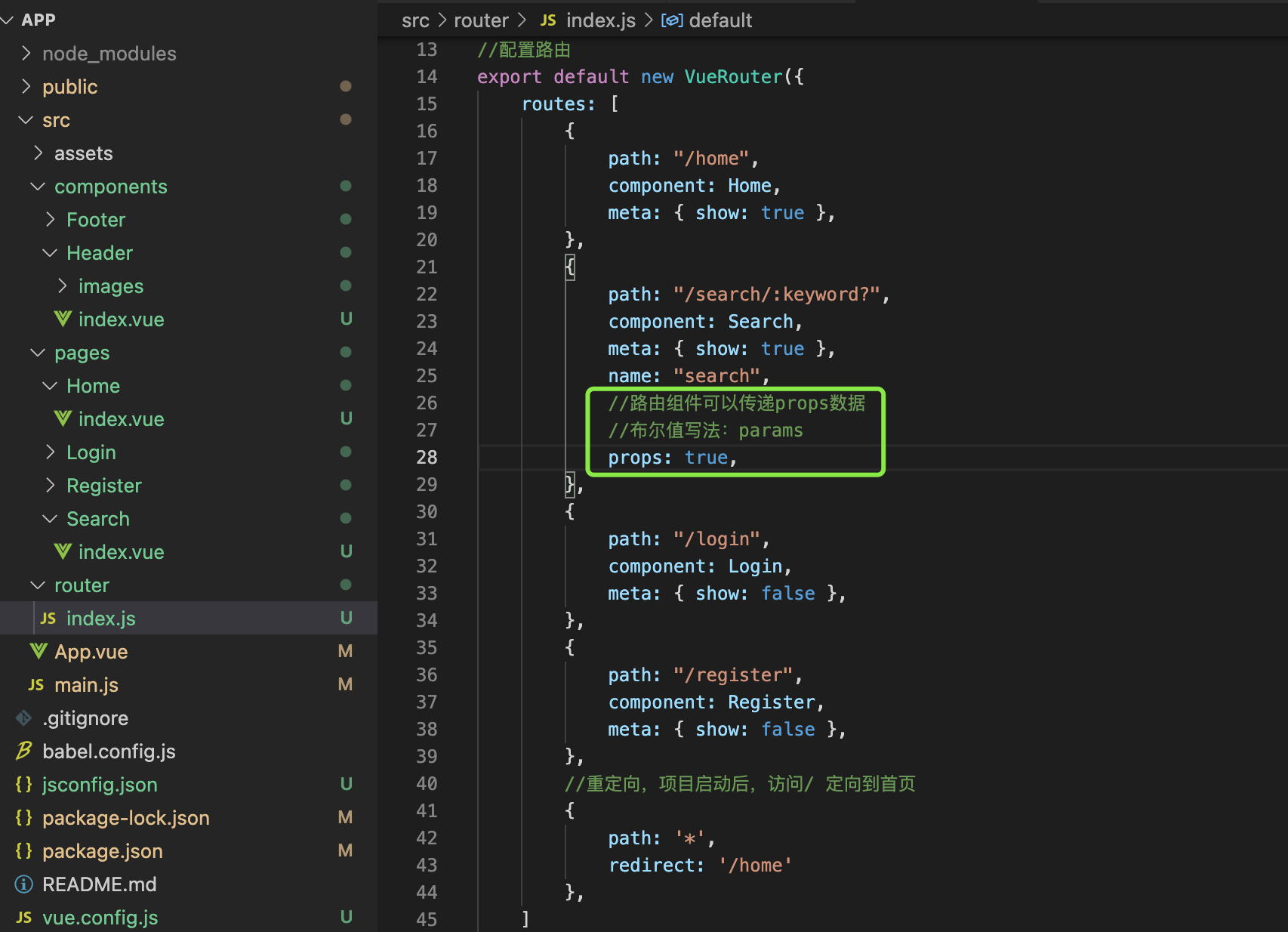Click the Vue icon of Search's index.vue

pos(63,552)
